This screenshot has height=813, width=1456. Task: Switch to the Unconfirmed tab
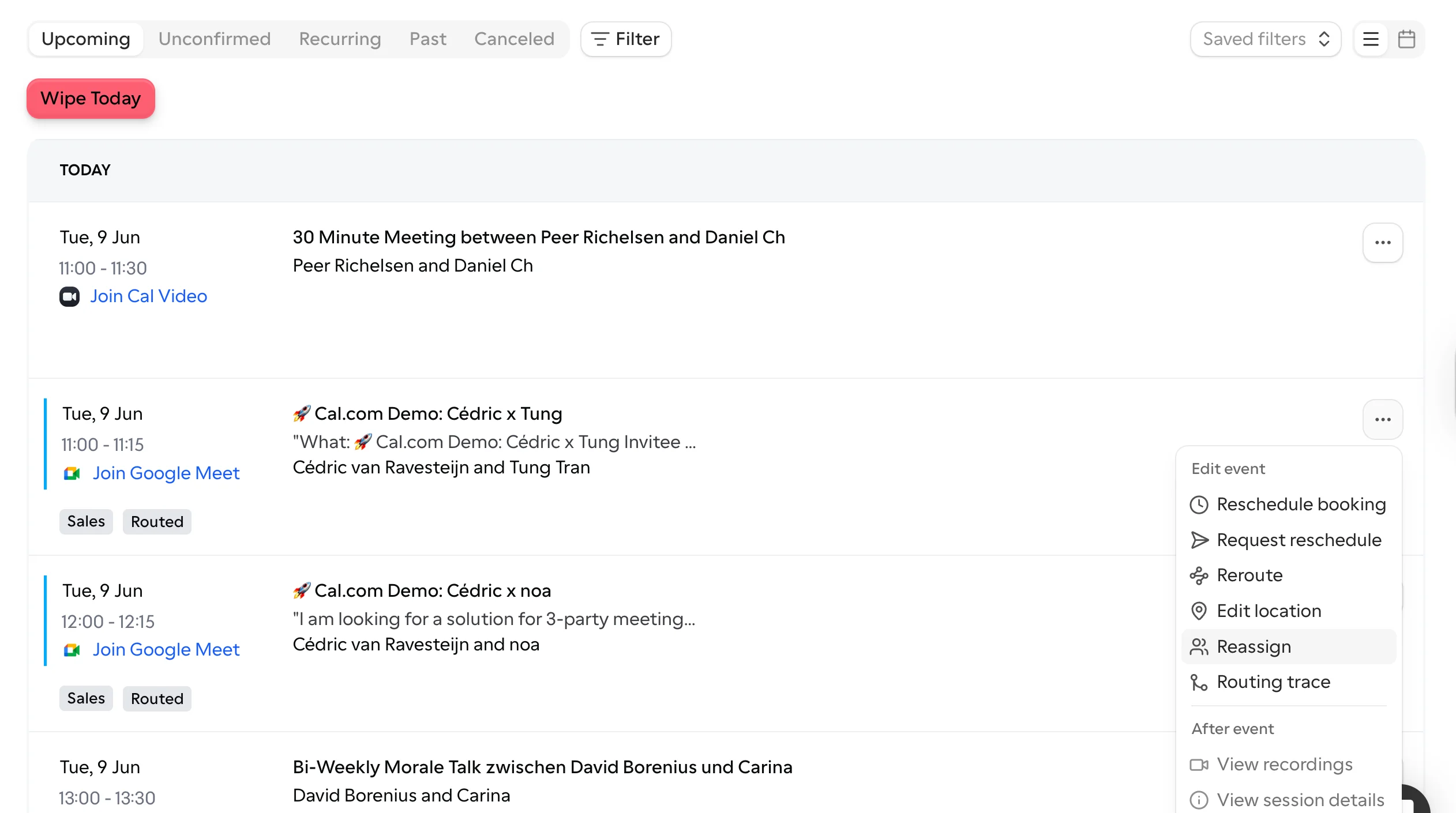click(215, 39)
